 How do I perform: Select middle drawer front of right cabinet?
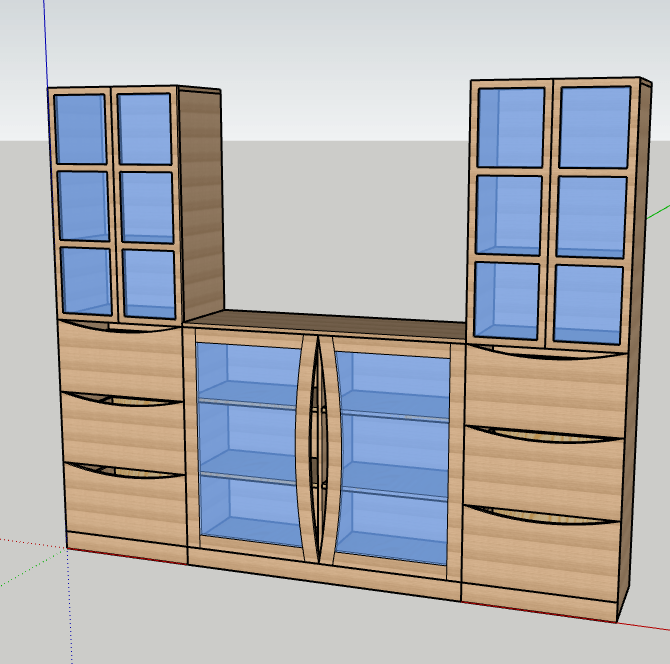click(x=543, y=474)
